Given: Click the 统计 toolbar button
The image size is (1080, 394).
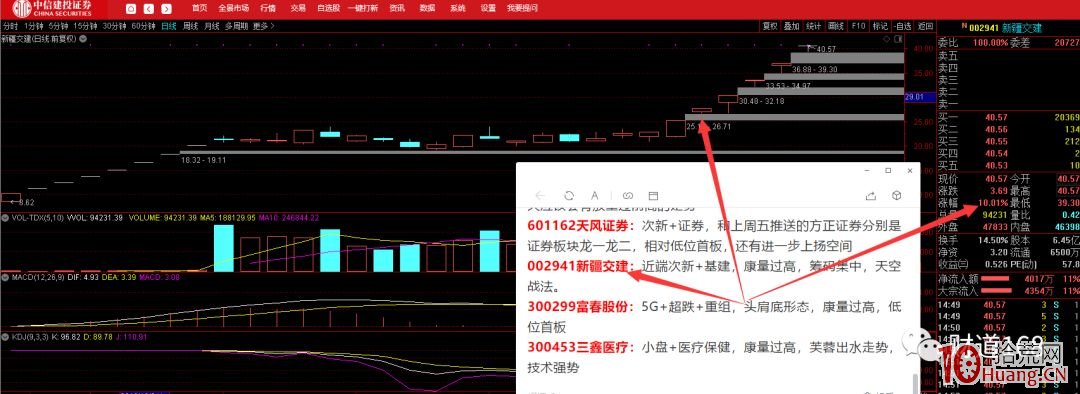Looking at the screenshot, I should (814, 26).
